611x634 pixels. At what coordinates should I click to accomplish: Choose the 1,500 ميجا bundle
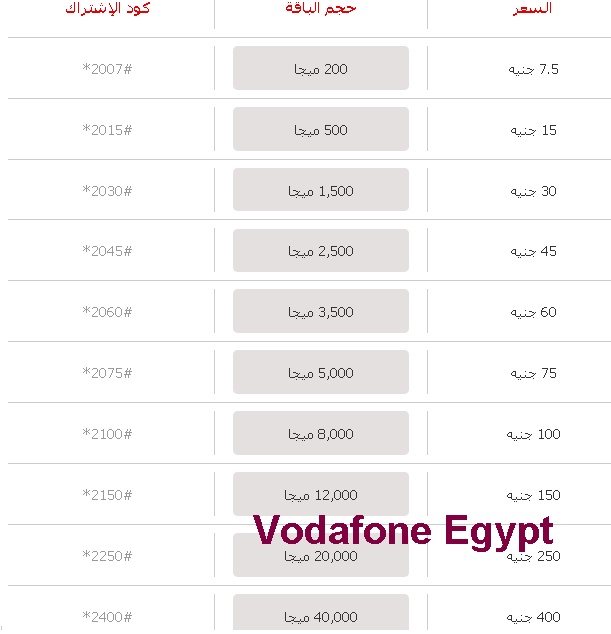click(321, 190)
